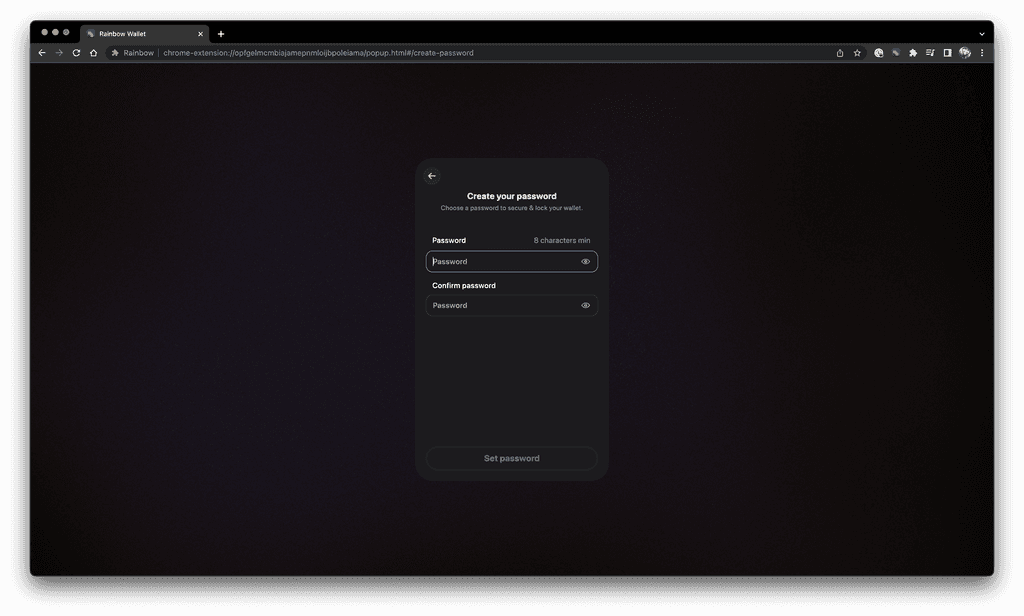This screenshot has width=1024, height=616.
Task: Click the Set password button
Action: point(511,458)
